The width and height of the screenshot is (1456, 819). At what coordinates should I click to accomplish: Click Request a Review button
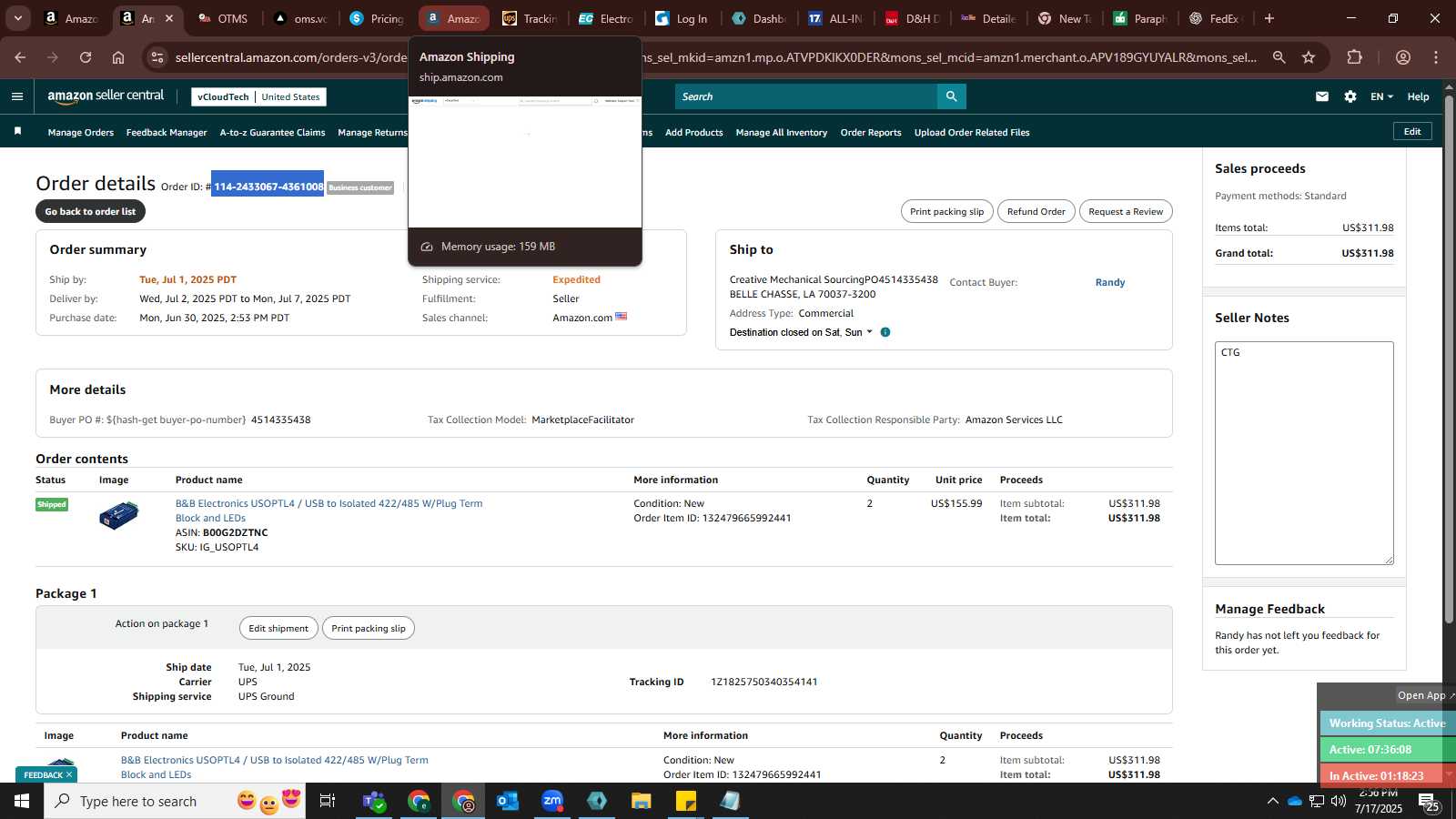[x=1126, y=211]
